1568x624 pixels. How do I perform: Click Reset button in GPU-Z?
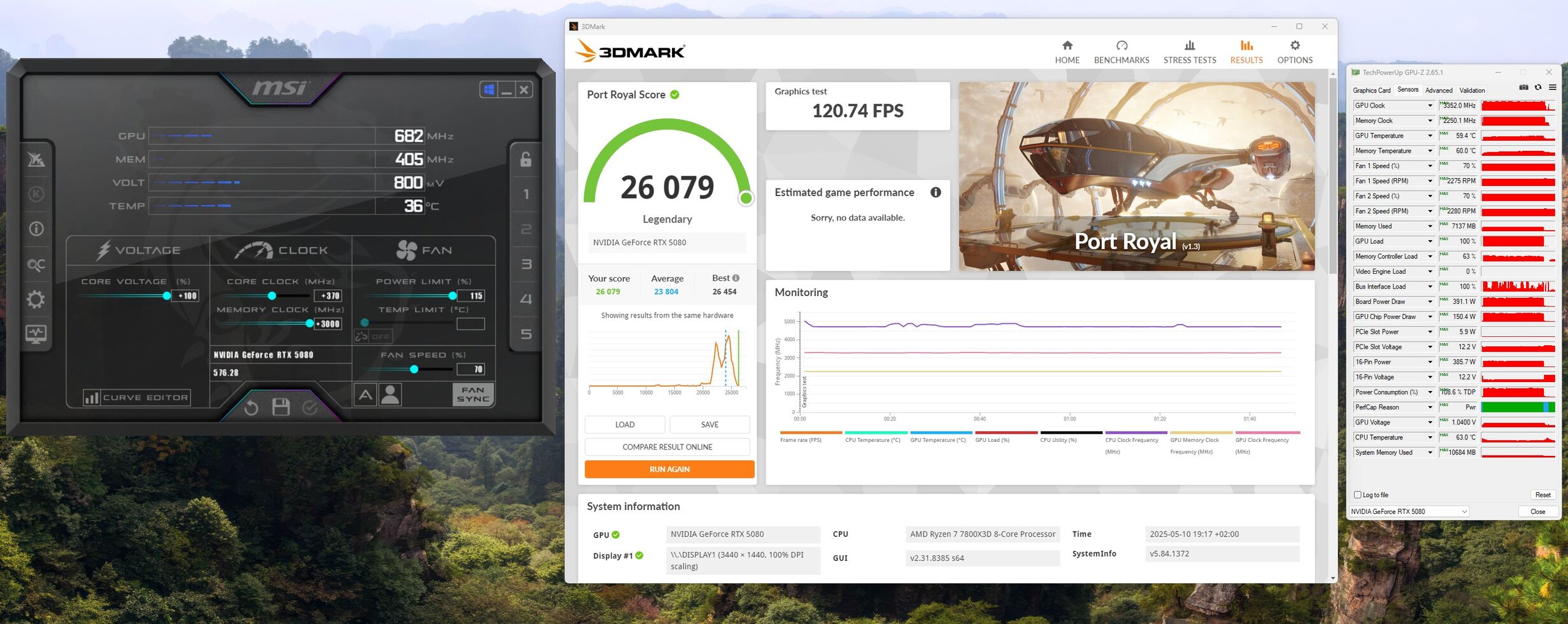[x=1543, y=495]
